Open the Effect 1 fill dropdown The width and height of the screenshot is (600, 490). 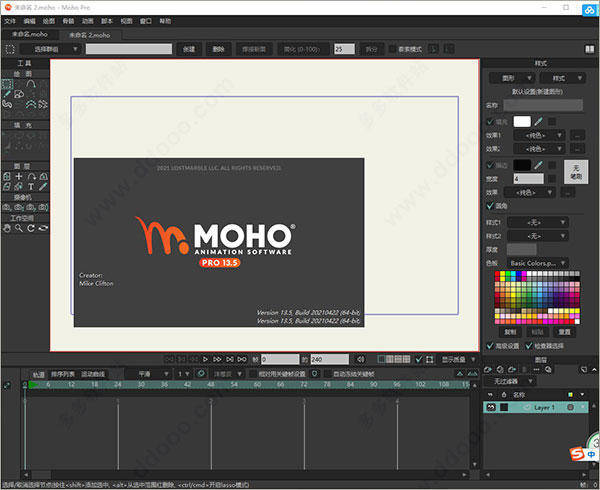[x=539, y=135]
